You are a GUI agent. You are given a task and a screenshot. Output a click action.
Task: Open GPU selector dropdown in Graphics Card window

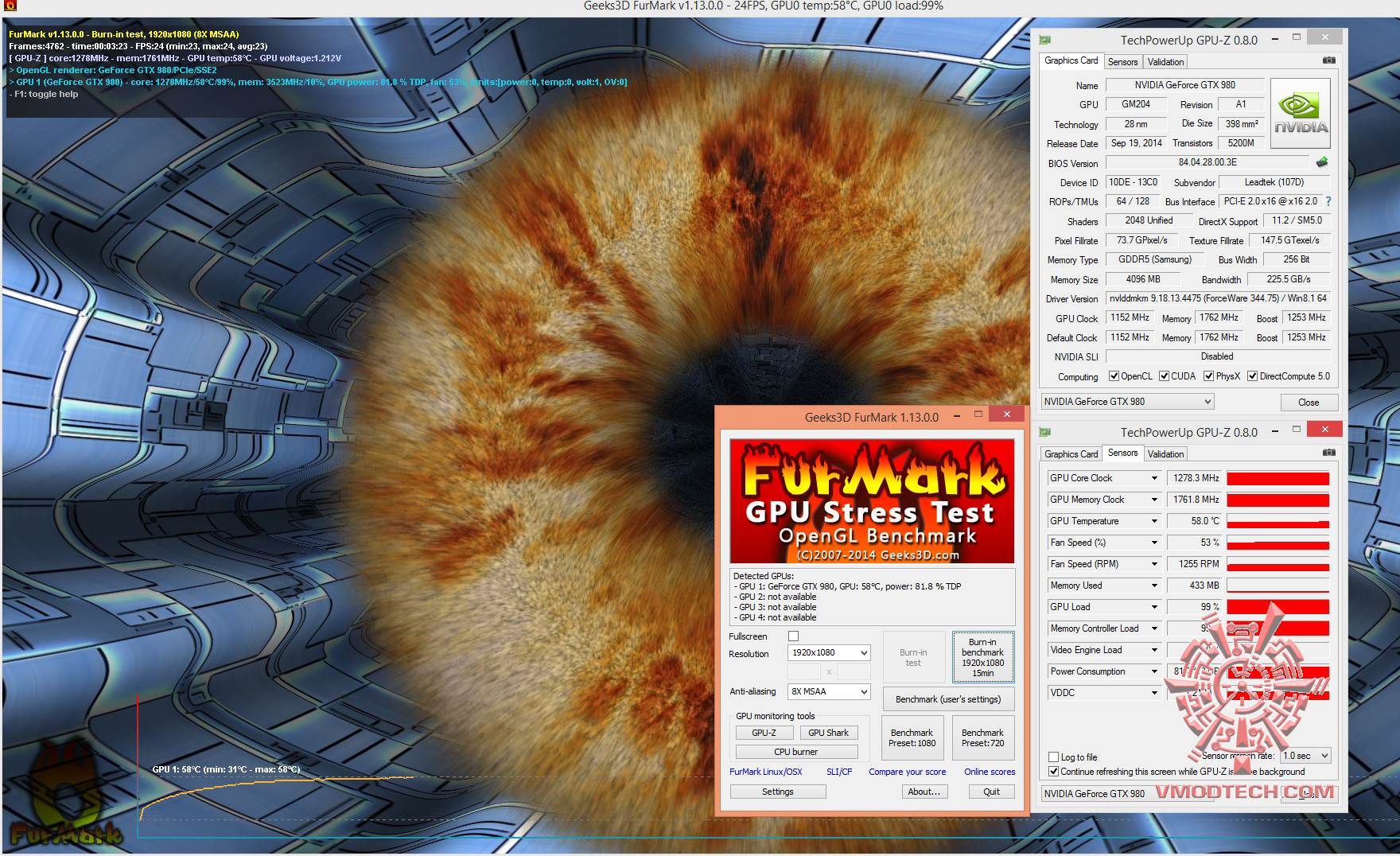(x=1127, y=402)
